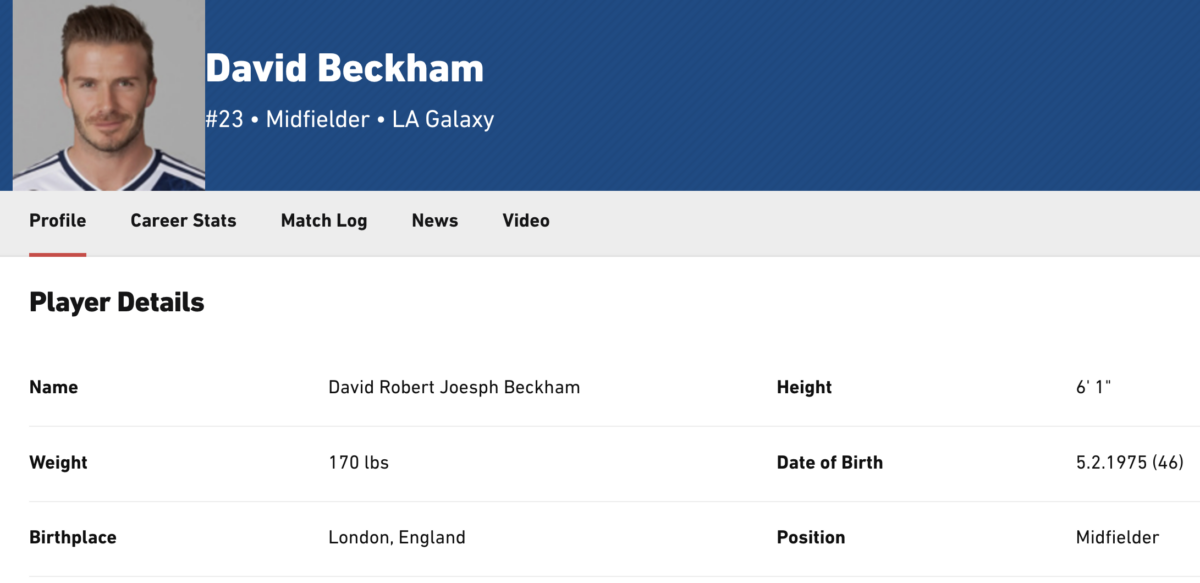This screenshot has height=583, width=1200.
Task: Click David Beckham's player photo
Action: coord(109,95)
